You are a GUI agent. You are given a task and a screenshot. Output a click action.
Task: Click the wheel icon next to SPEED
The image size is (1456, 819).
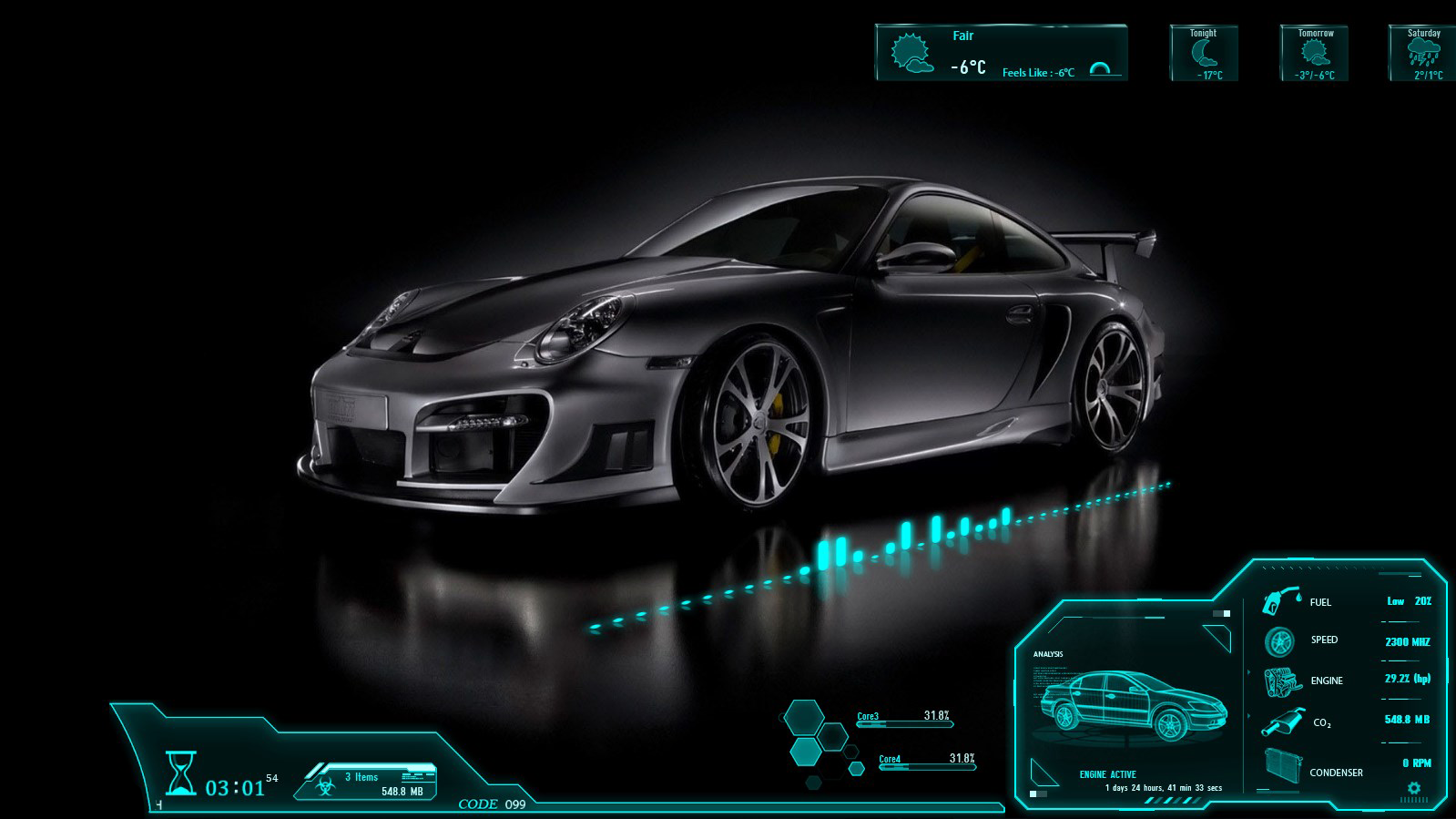click(x=1279, y=641)
